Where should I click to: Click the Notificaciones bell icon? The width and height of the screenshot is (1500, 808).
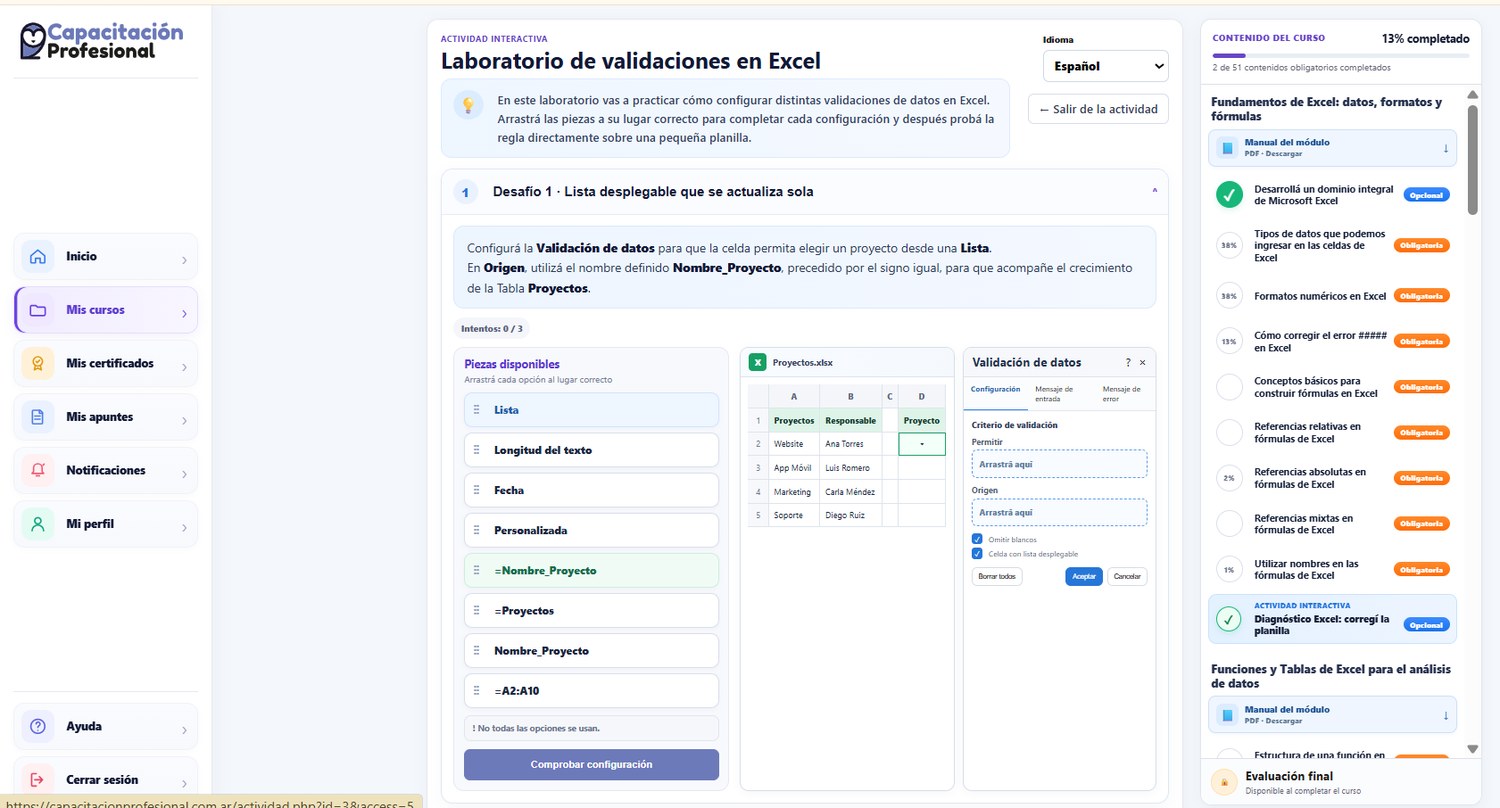pyautogui.click(x=38, y=470)
